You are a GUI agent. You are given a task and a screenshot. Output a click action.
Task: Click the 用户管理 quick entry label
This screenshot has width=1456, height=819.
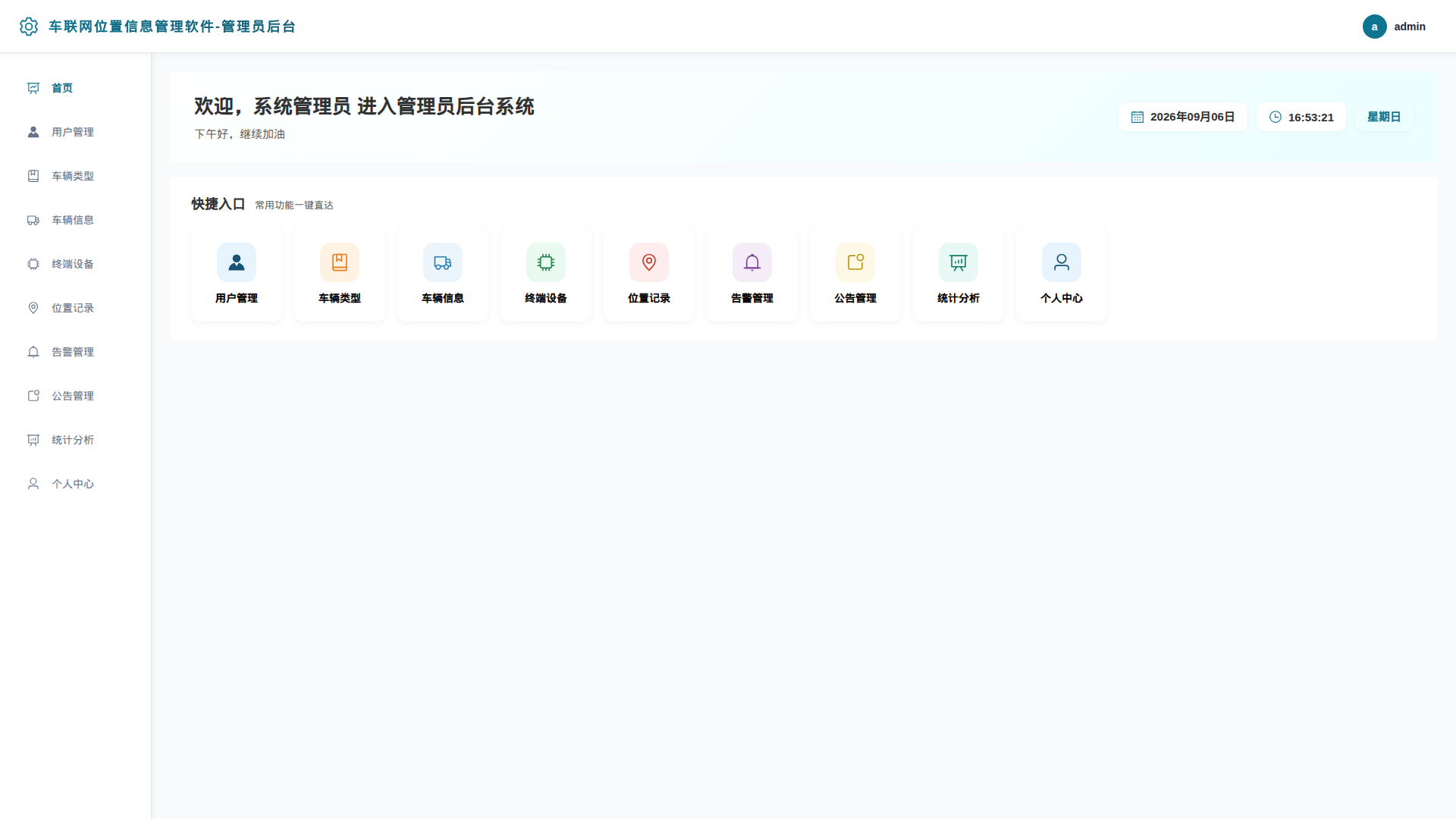coord(237,298)
